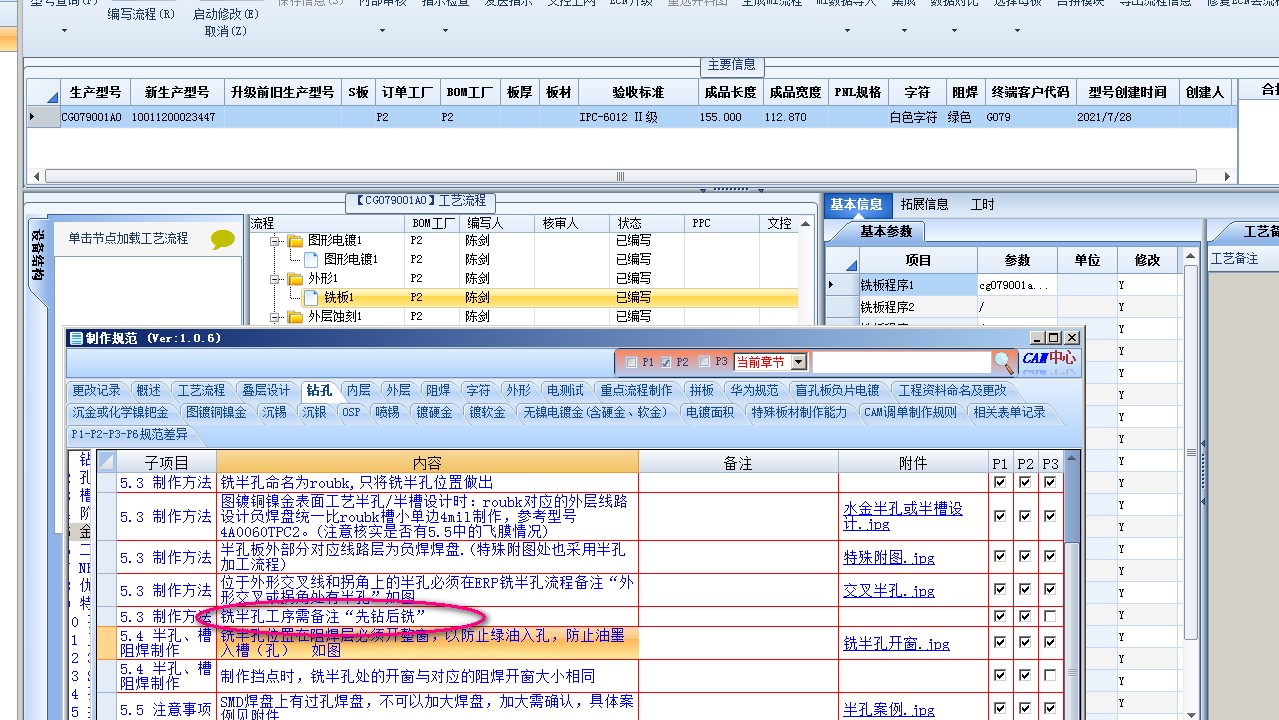
Task: Select the 图形电镀1 folder node
Action: point(324,240)
